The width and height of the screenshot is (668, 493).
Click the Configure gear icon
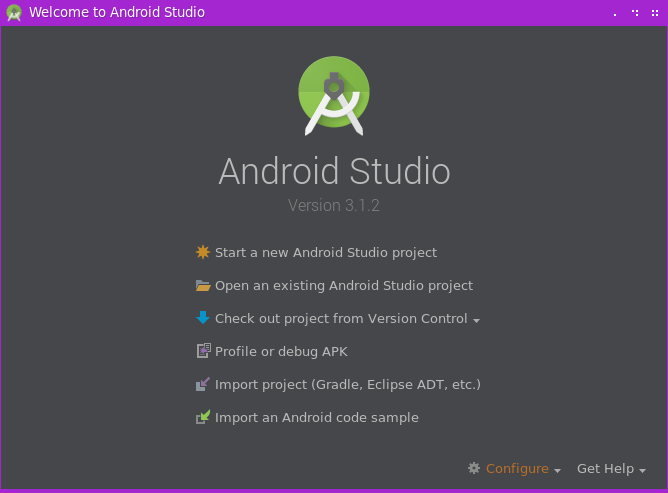click(x=474, y=468)
